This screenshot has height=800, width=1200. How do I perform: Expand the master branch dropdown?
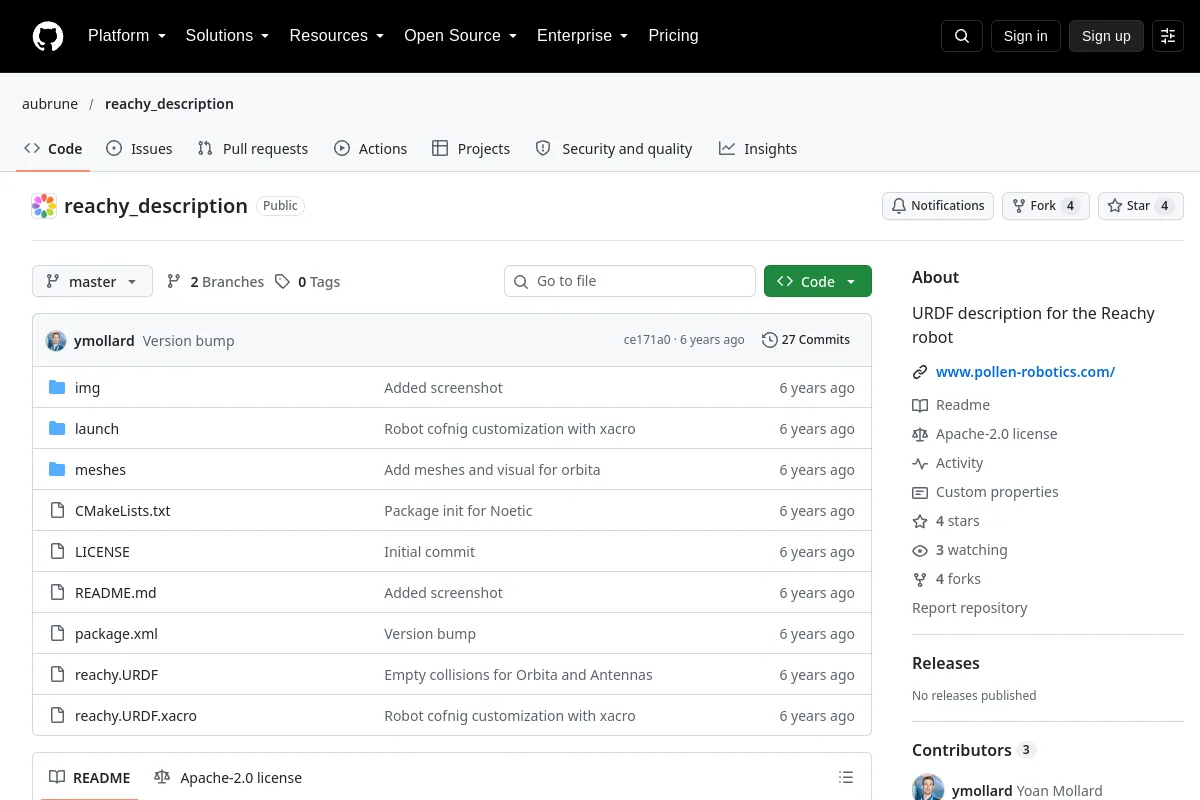coord(92,282)
